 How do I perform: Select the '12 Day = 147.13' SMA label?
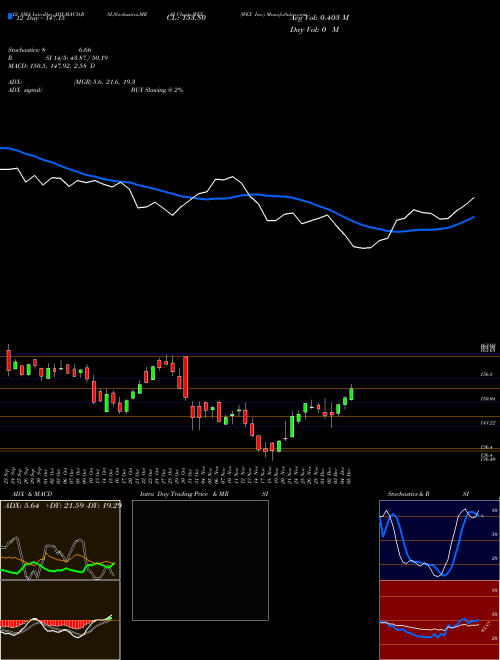[39, 19]
